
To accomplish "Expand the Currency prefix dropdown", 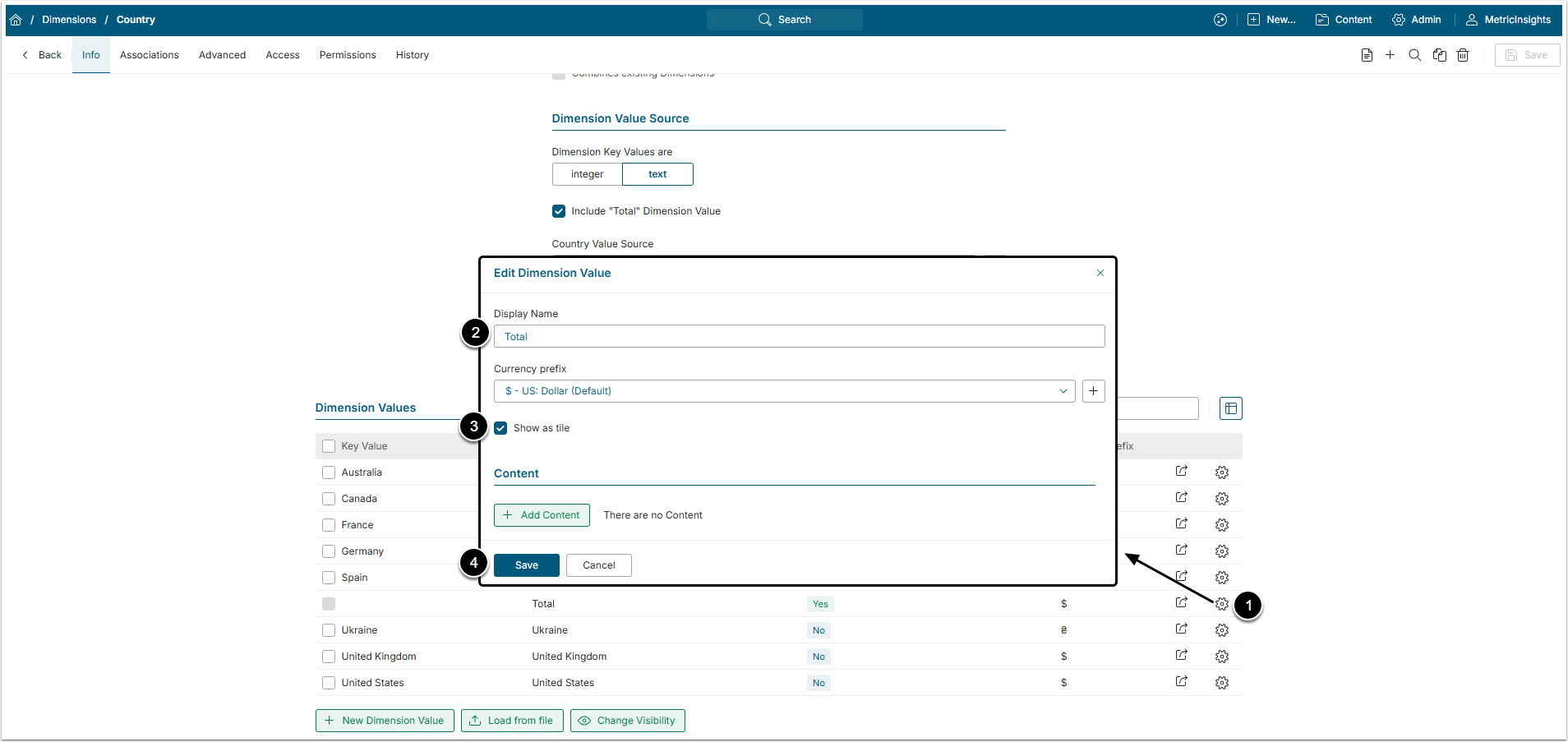I will tap(784, 391).
